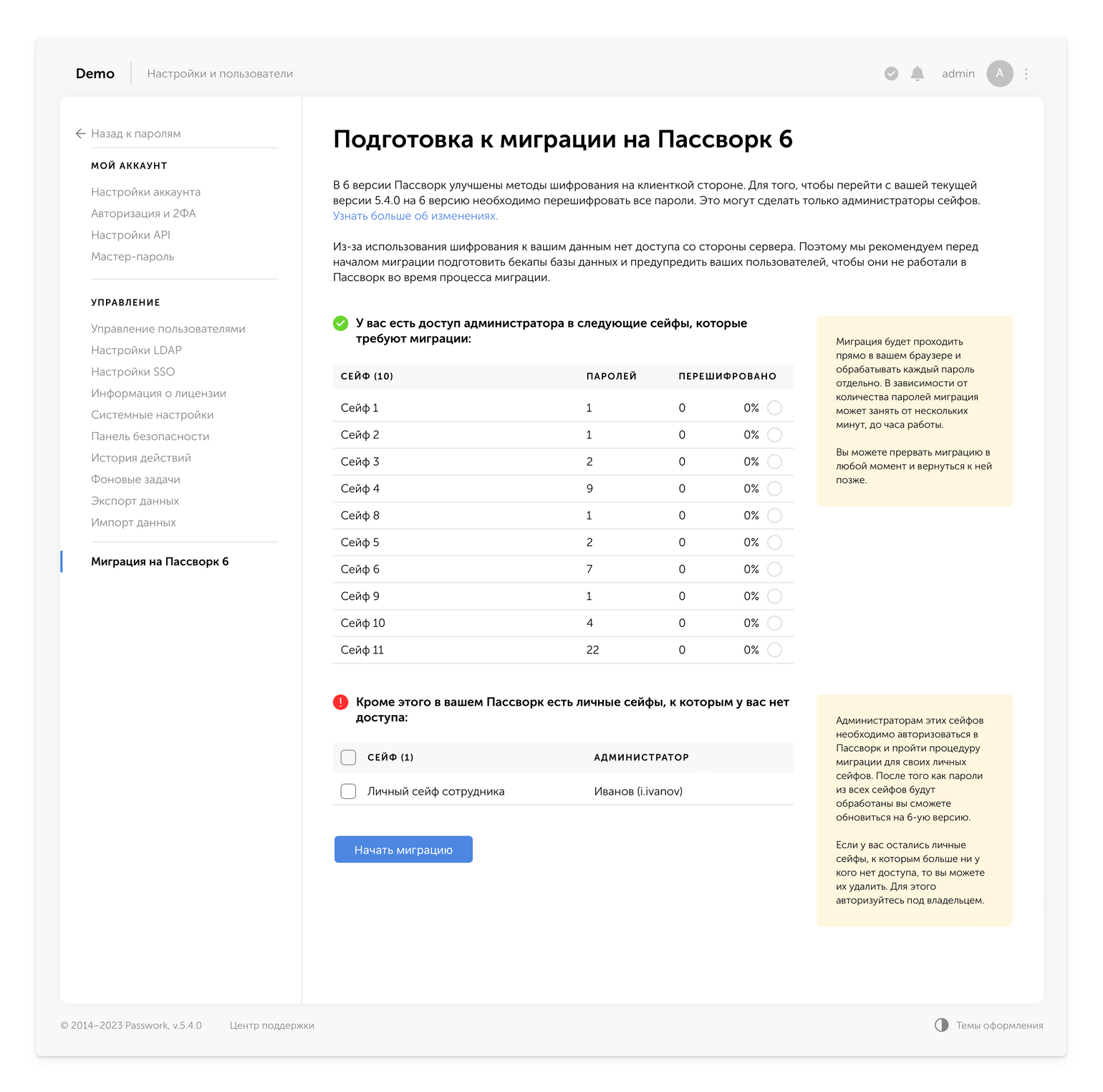The height and width of the screenshot is (1092, 1103).
Task: Check the Личный сейф сотрудника checkbox
Action: [348, 791]
